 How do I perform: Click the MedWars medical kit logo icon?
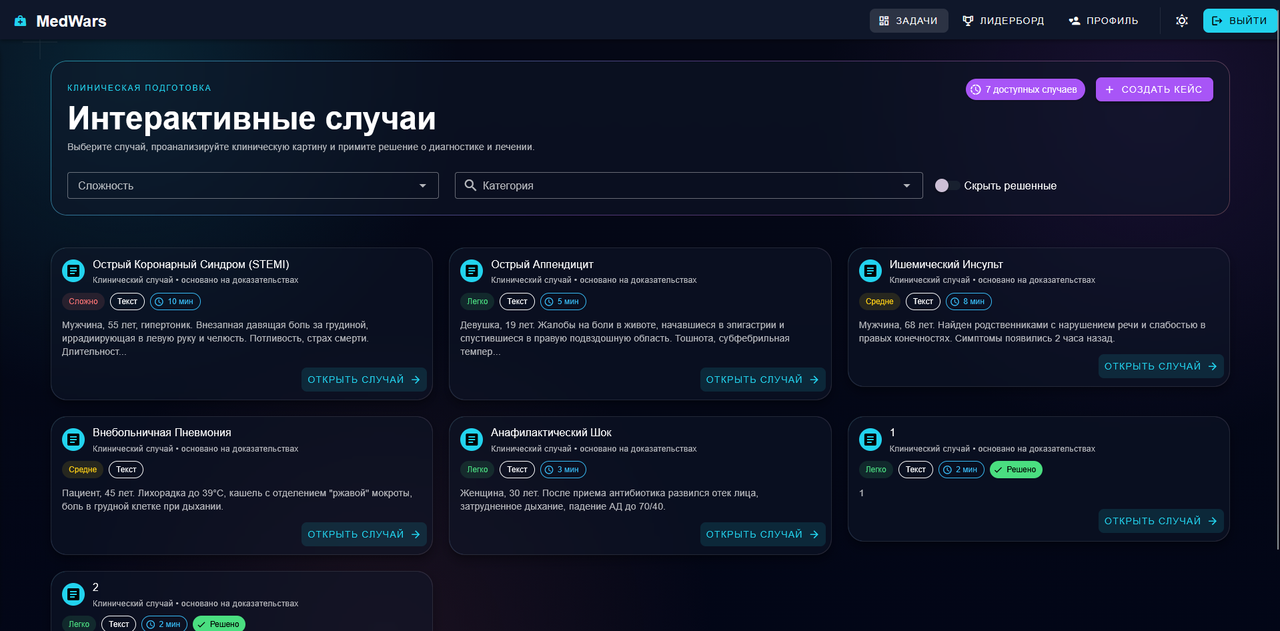(x=20, y=21)
